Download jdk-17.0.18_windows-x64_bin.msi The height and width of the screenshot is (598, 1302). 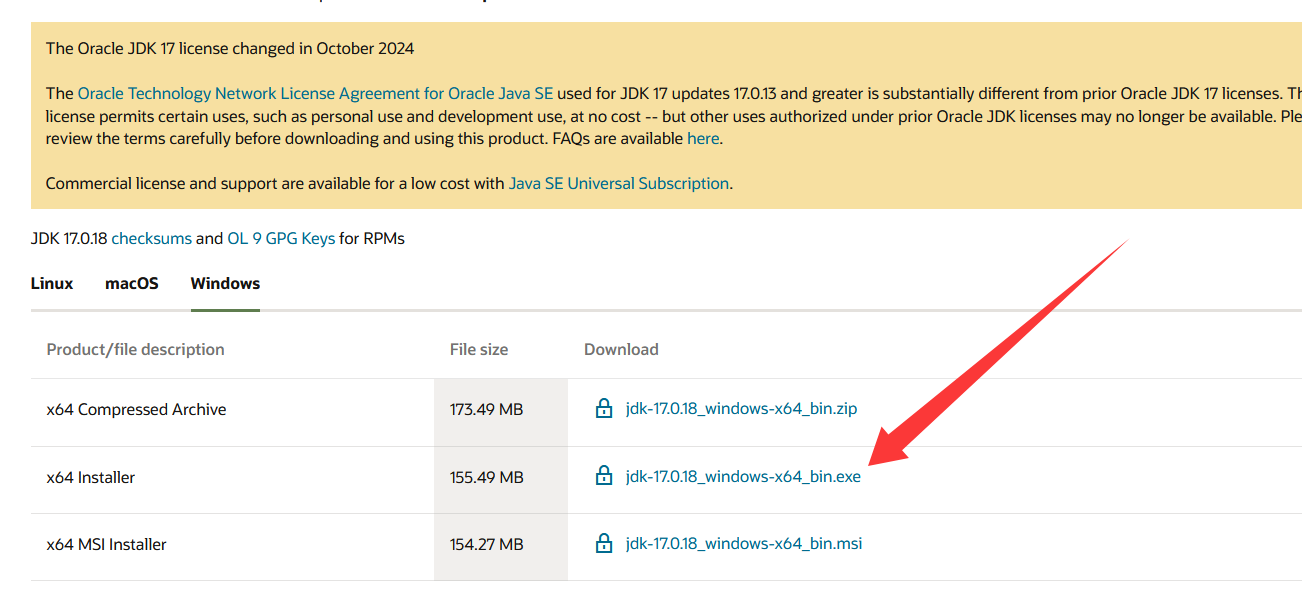pos(743,544)
